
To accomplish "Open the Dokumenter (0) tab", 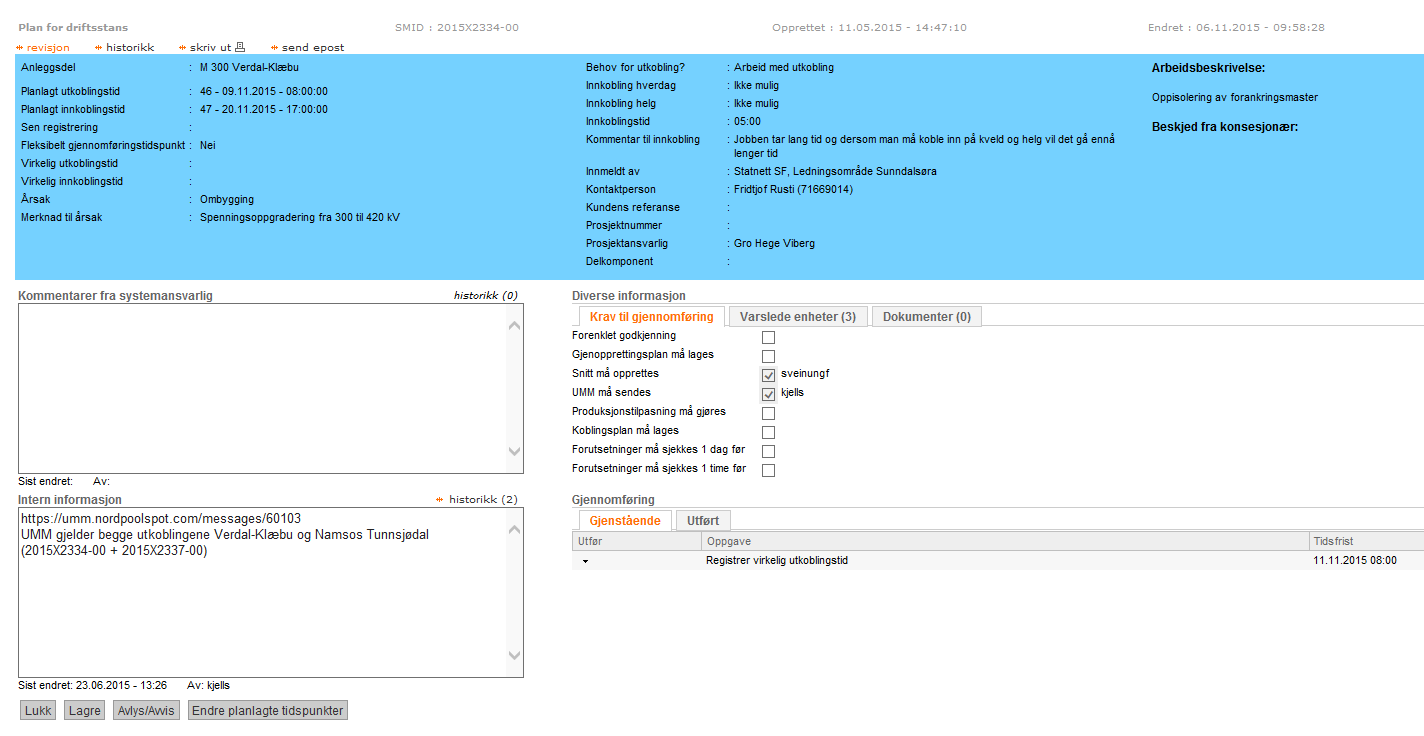I will [x=927, y=317].
